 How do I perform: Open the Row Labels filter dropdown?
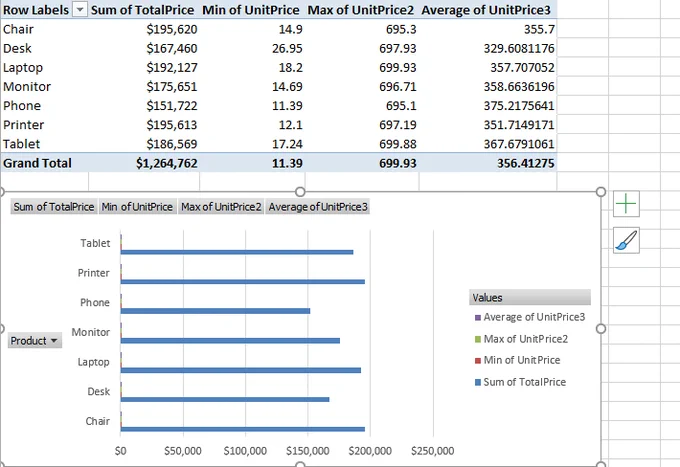[80, 10]
